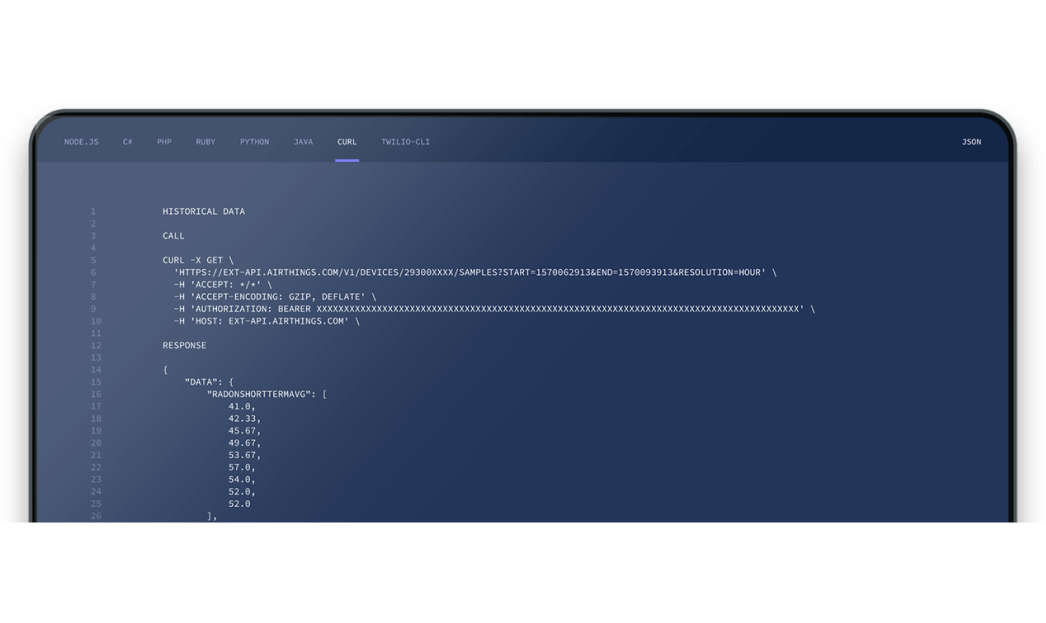Click the RESPONSE label line
The height and width of the screenshot is (623, 1046).
click(x=185, y=346)
